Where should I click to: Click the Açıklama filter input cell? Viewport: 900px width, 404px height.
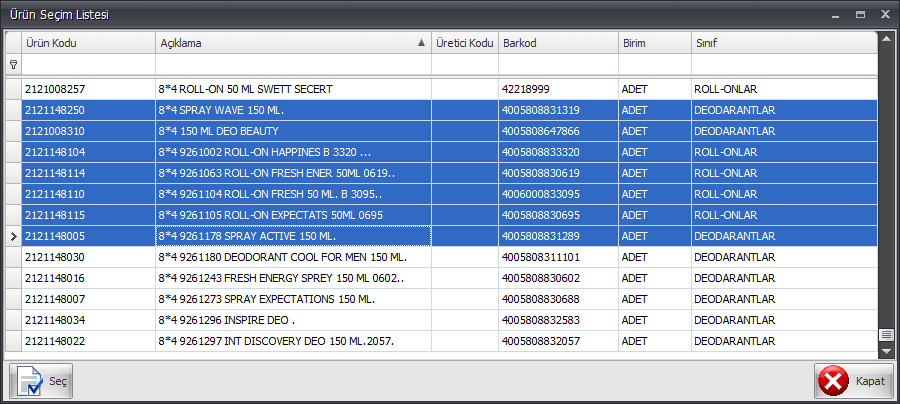coord(292,64)
